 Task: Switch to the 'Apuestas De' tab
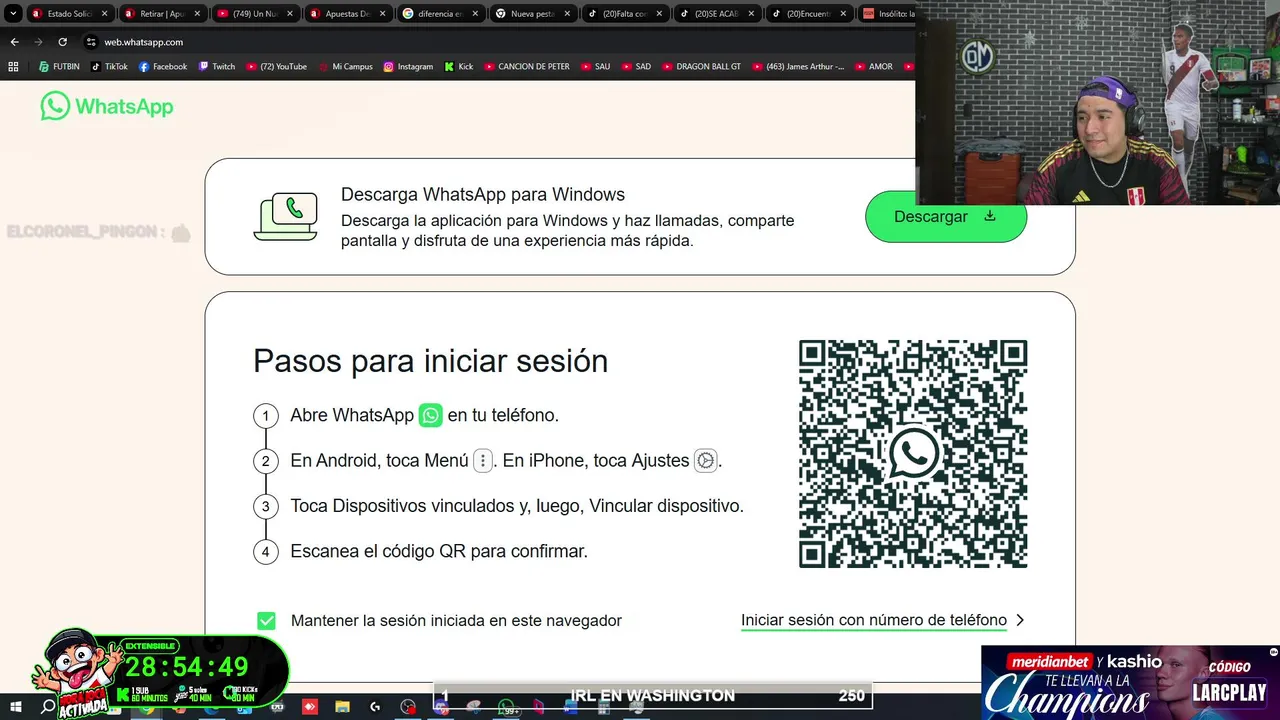(x=347, y=14)
